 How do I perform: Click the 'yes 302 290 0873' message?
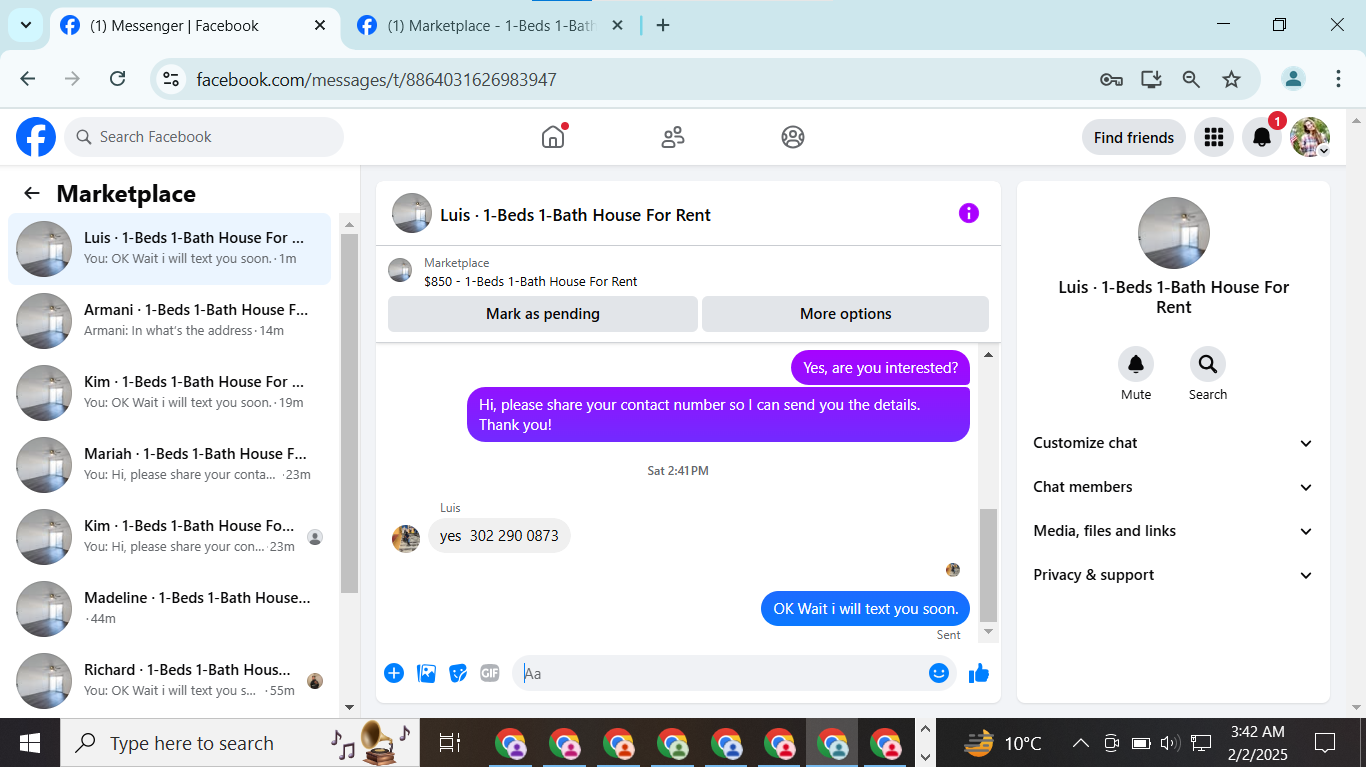500,536
